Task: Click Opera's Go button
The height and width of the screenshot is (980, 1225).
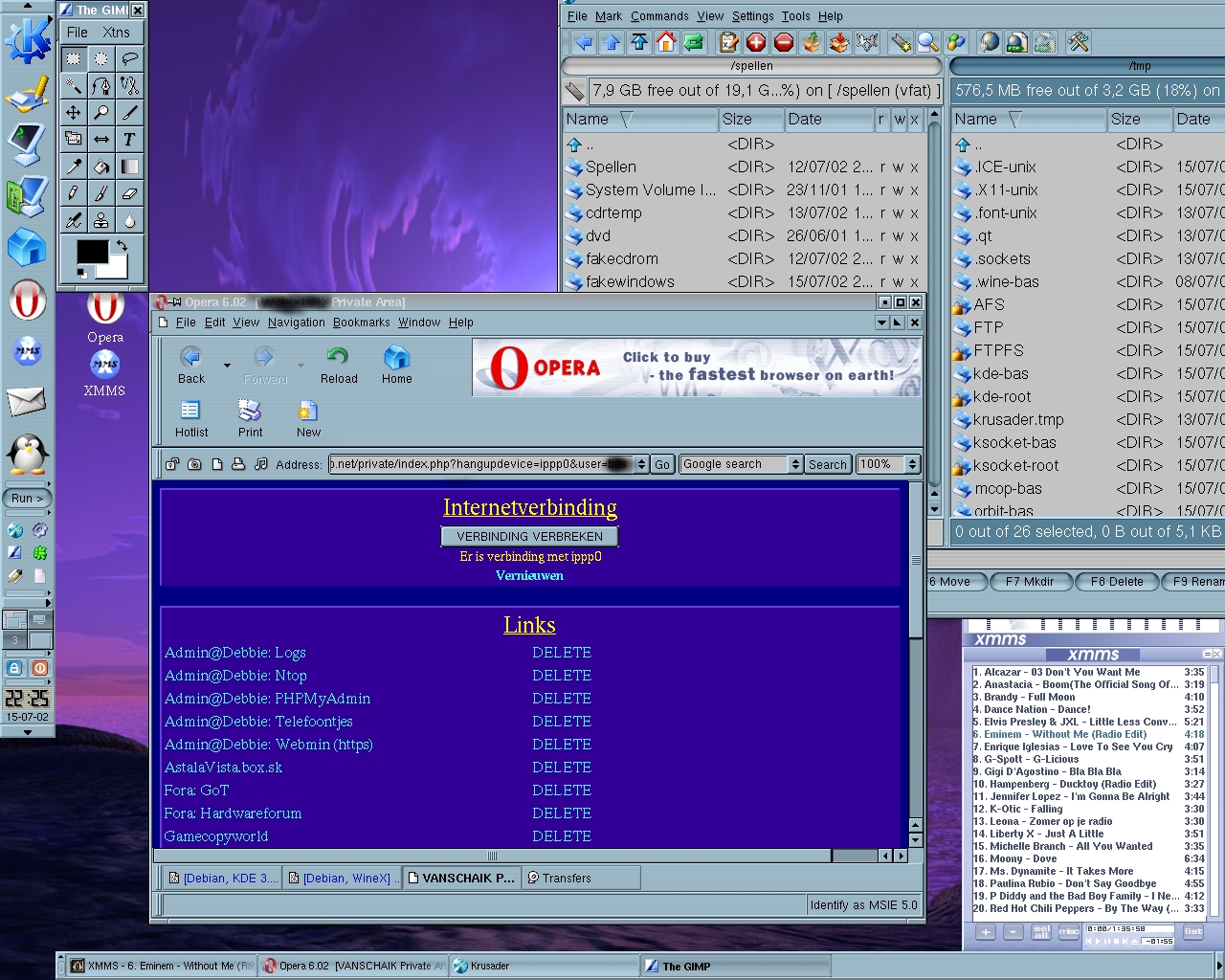Action: tap(662, 464)
